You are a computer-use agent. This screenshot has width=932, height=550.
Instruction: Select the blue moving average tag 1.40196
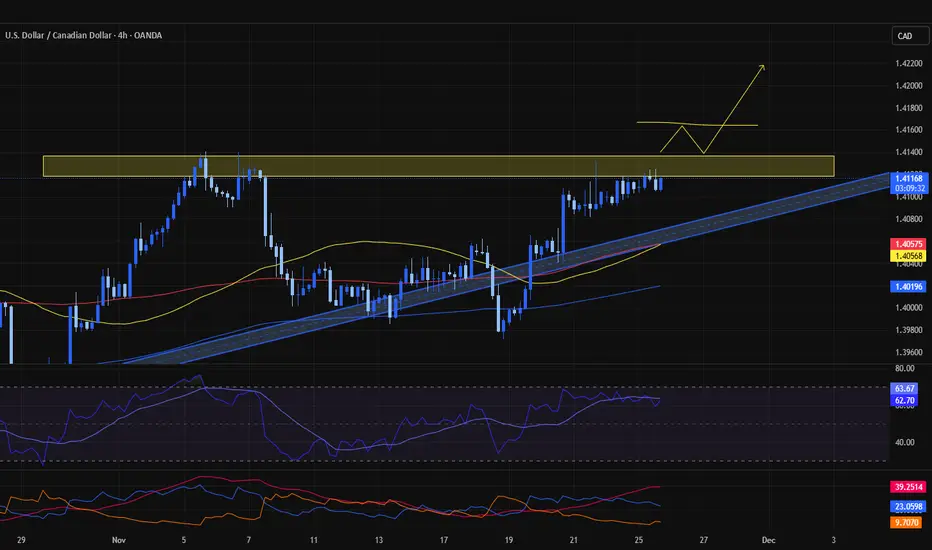coord(908,287)
